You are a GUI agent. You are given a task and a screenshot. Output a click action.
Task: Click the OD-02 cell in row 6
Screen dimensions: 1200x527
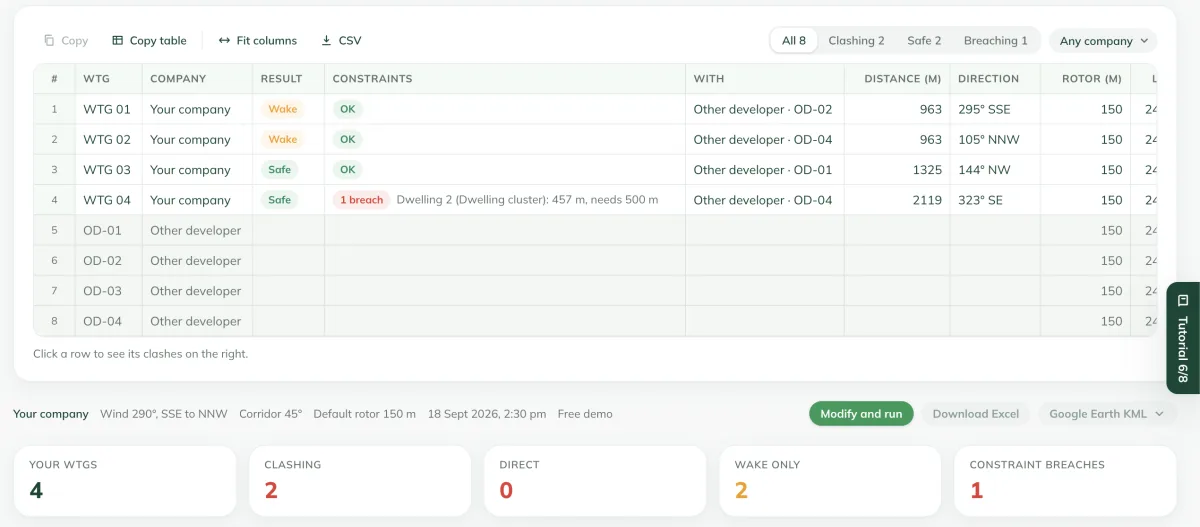[x=109, y=261]
